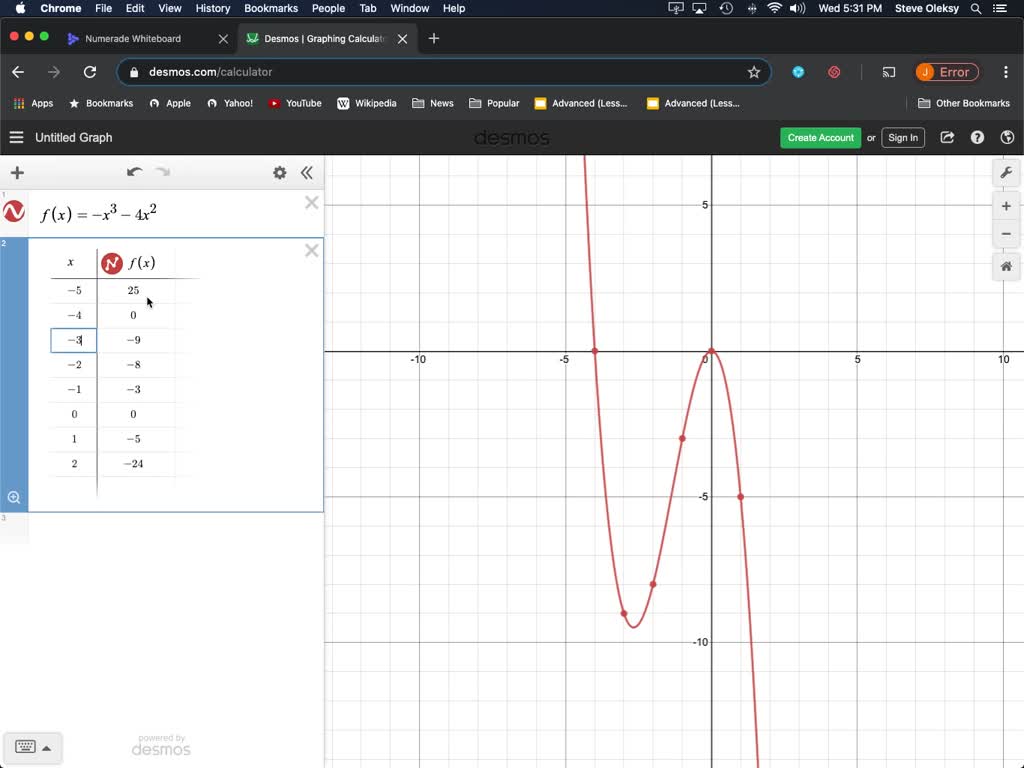The width and height of the screenshot is (1024, 768).
Task: Open the share graph icon
Action: (946, 137)
